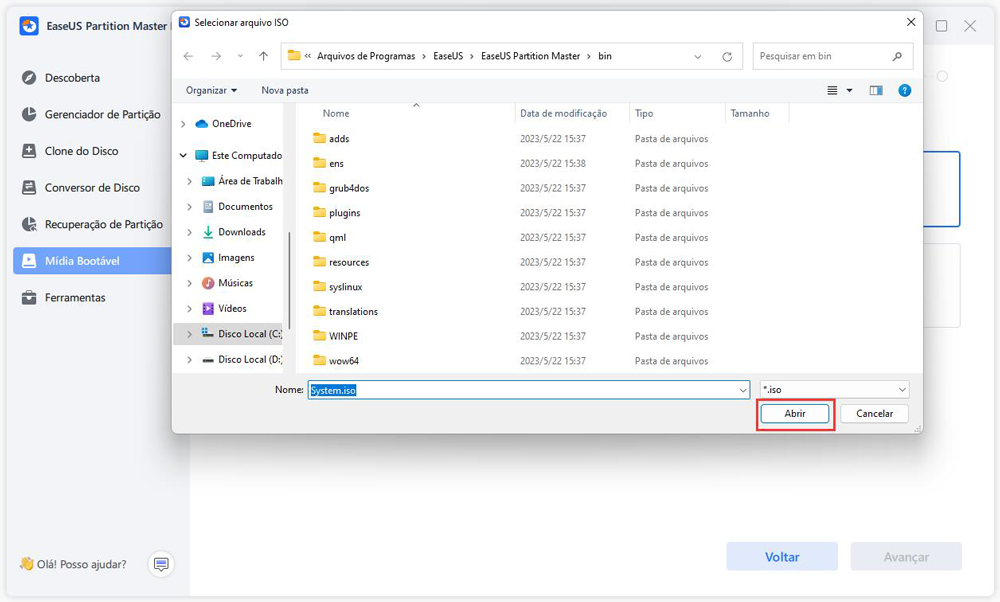Create a Nova pasta
This screenshot has width=1000, height=602.
pyautogui.click(x=285, y=91)
